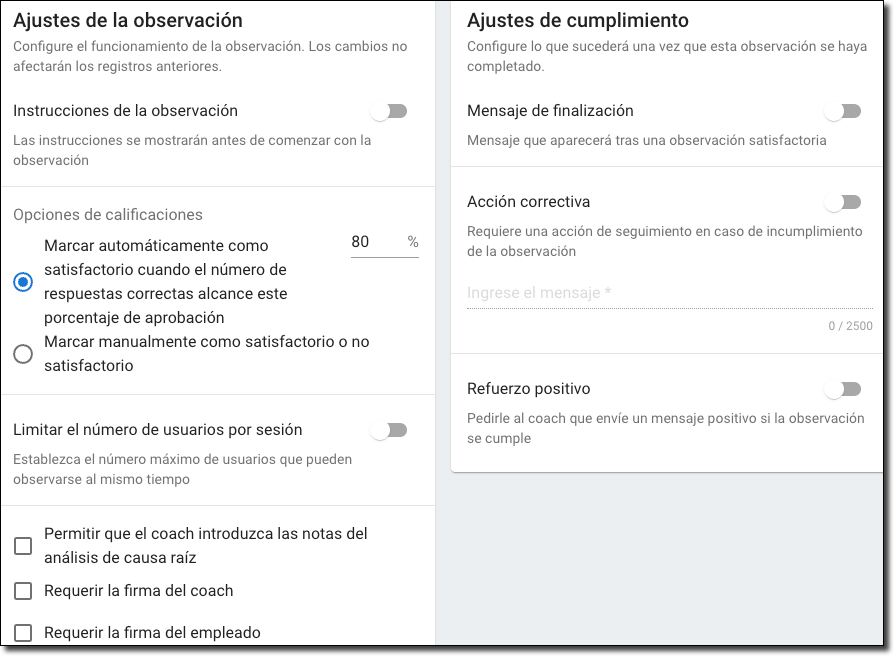Image resolution: width=894 pixels, height=656 pixels.
Task: Click the Mensaje de finalización title text
Action: [x=550, y=111]
